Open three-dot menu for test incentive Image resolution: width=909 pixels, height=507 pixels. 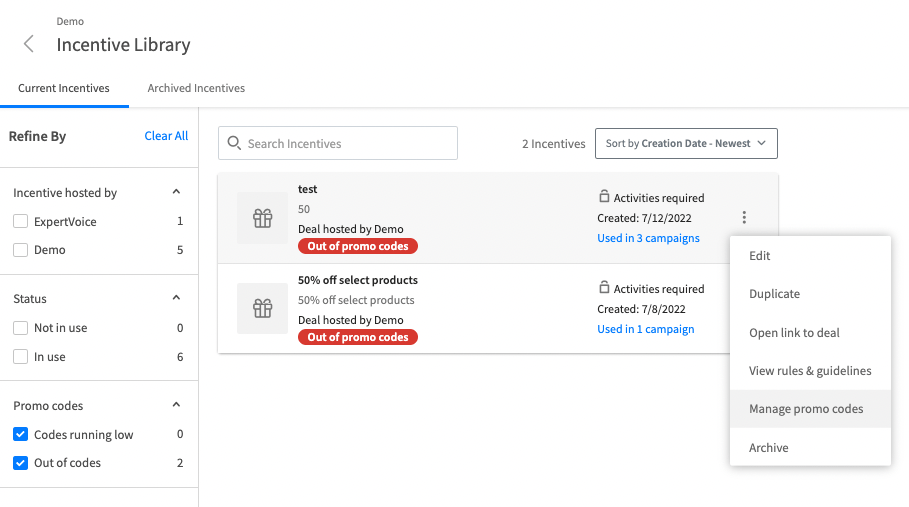click(744, 217)
